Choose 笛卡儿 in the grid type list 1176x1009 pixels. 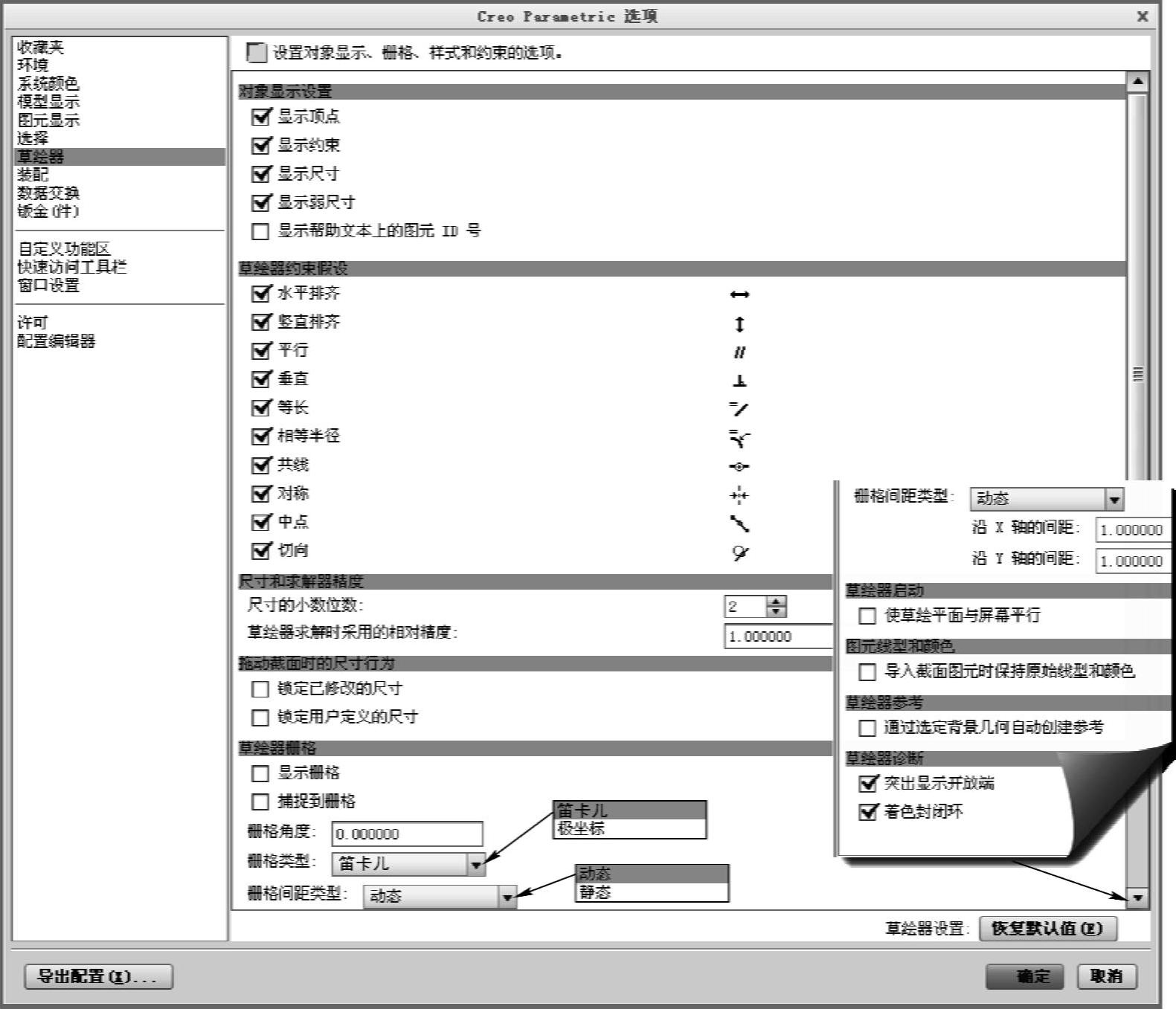pos(629,810)
